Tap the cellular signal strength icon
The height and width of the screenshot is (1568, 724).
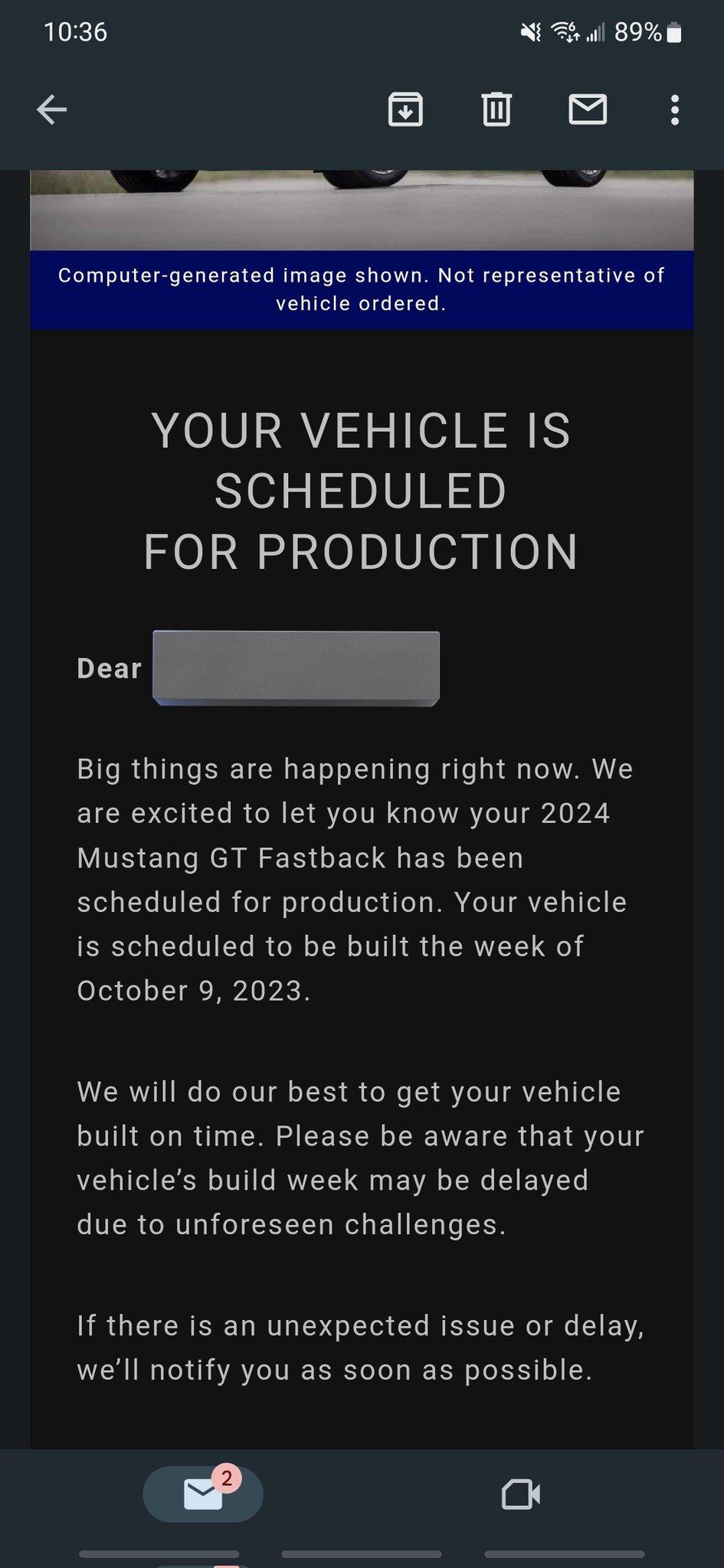click(x=595, y=32)
